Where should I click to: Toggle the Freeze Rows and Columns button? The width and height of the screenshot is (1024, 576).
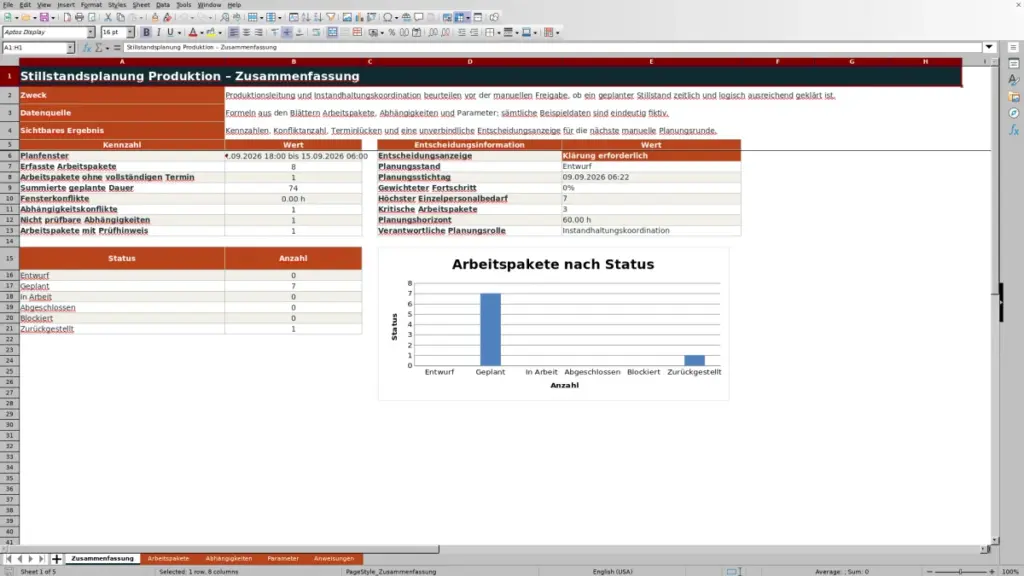click(459, 17)
